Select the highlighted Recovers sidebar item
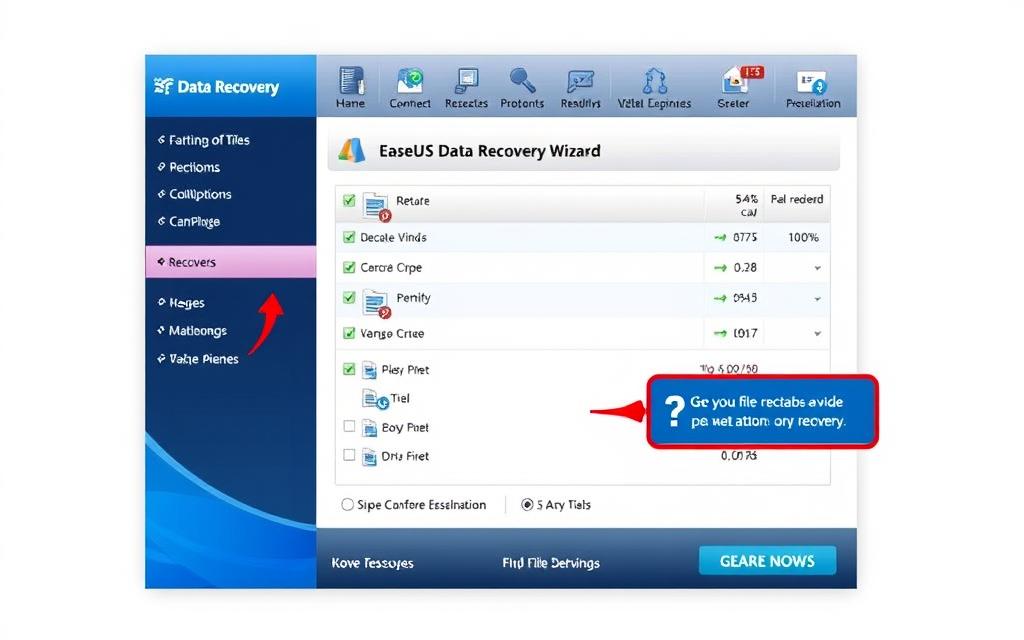1024x640 pixels. coord(231,262)
